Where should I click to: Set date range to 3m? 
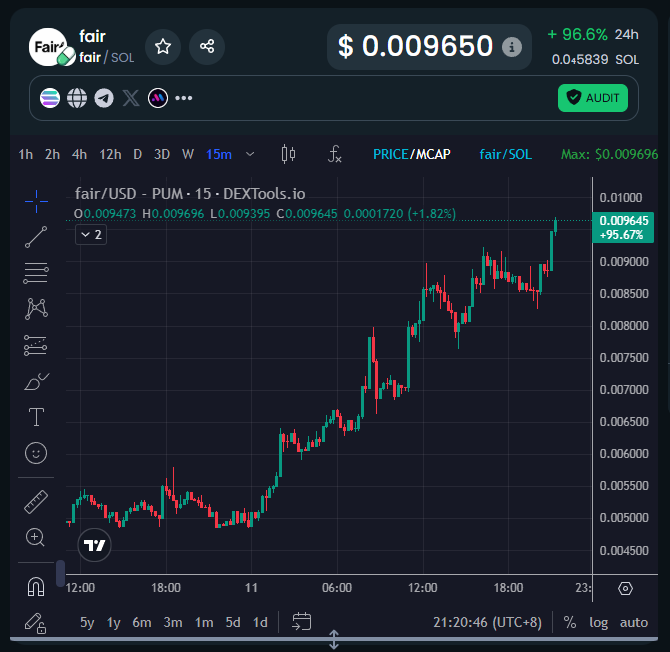tap(173, 622)
